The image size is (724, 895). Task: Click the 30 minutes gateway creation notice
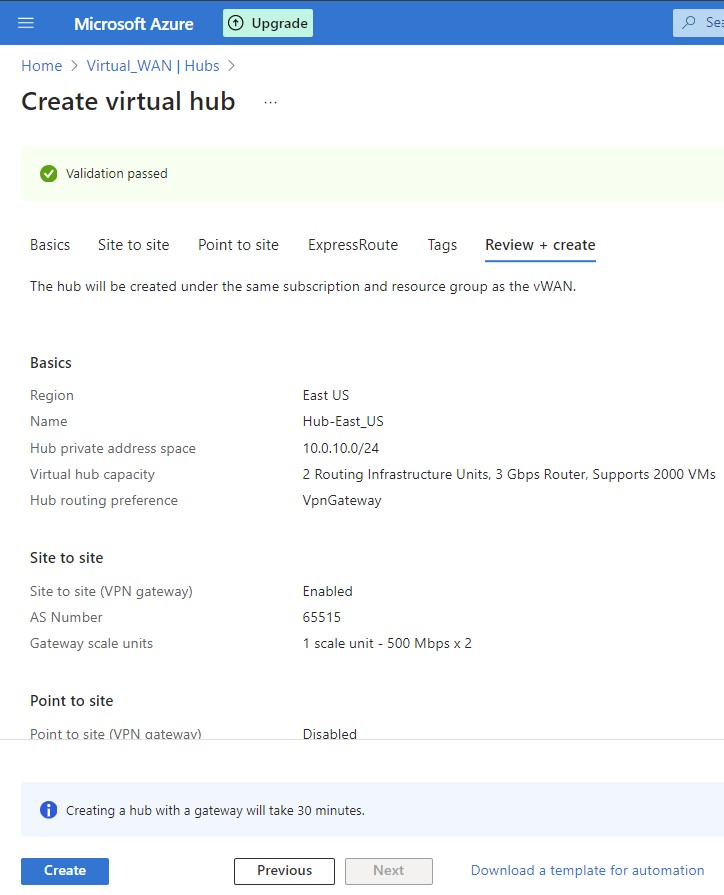215,811
